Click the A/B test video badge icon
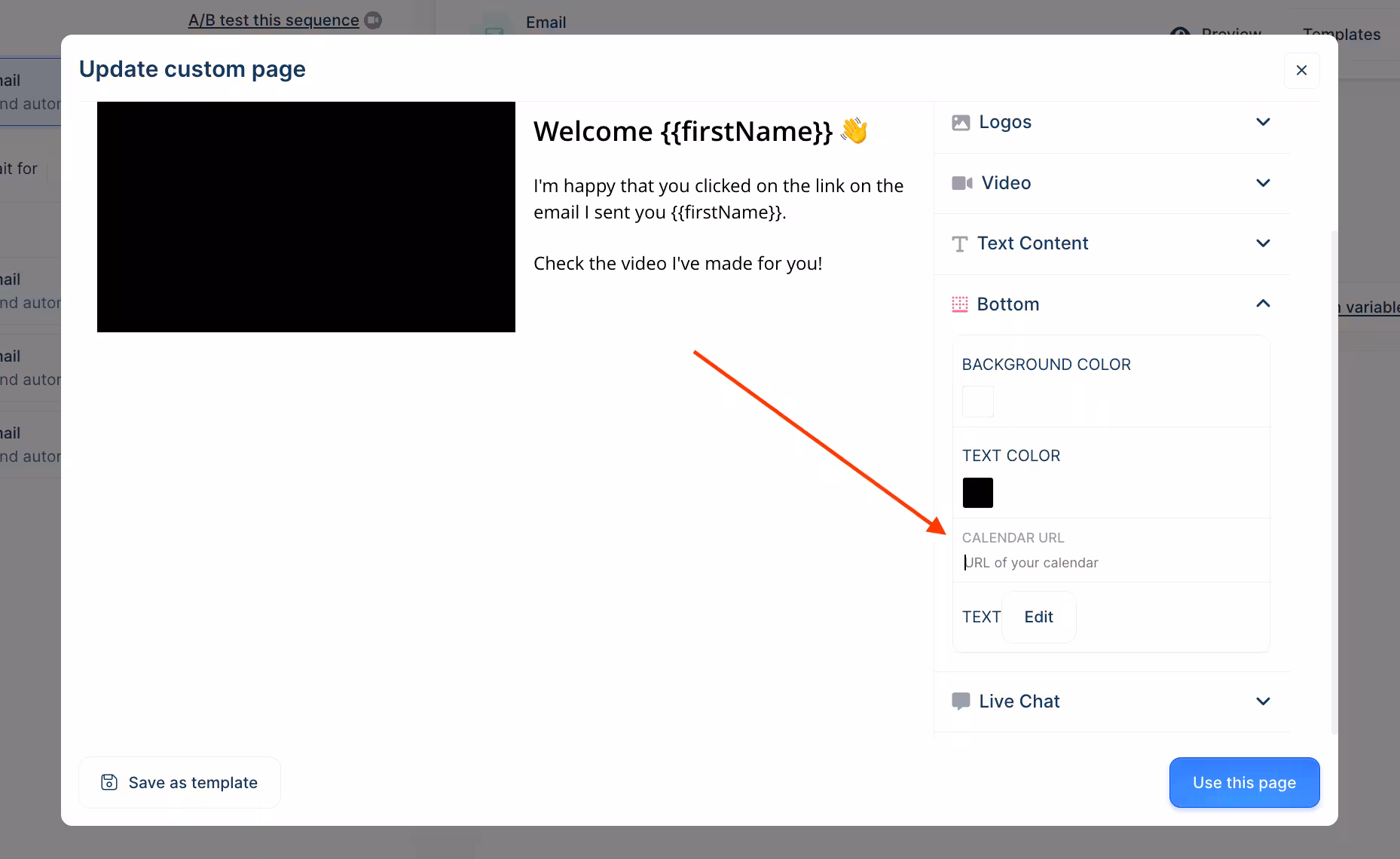This screenshot has width=1400, height=859. [x=373, y=20]
